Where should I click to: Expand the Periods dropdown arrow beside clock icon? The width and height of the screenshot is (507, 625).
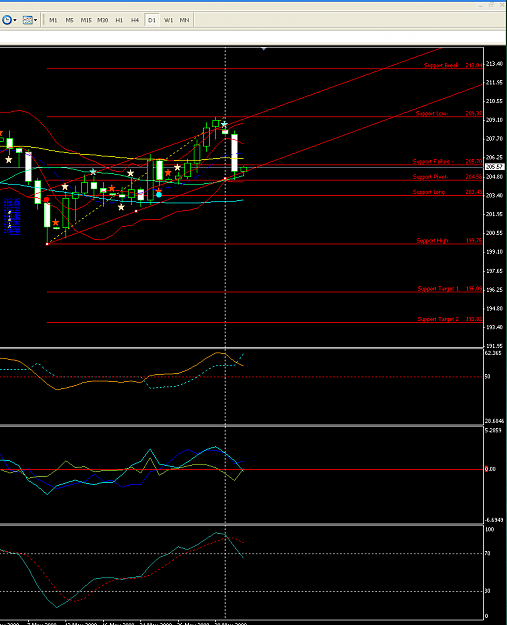point(15,20)
